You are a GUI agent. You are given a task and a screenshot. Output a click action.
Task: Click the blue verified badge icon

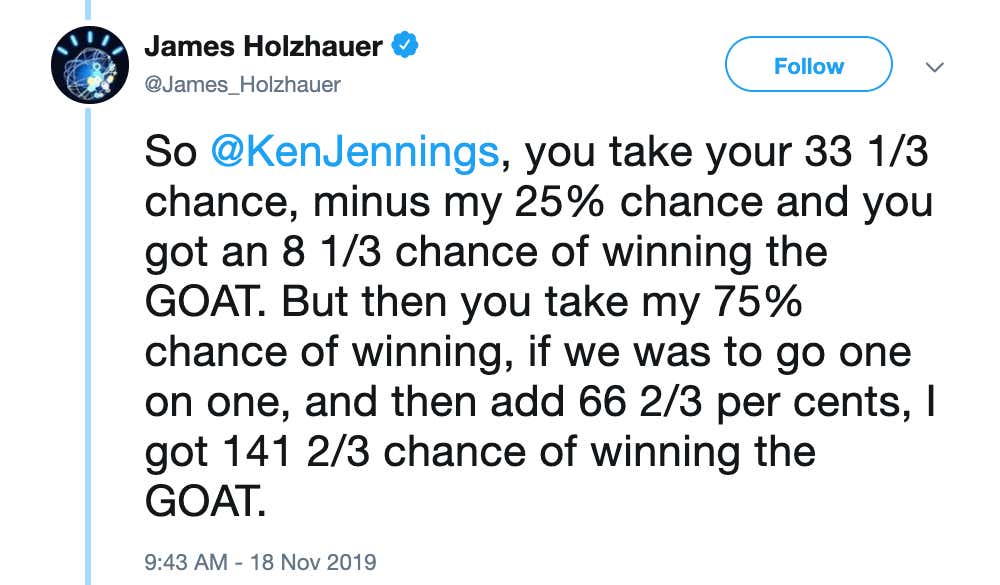pos(404,45)
